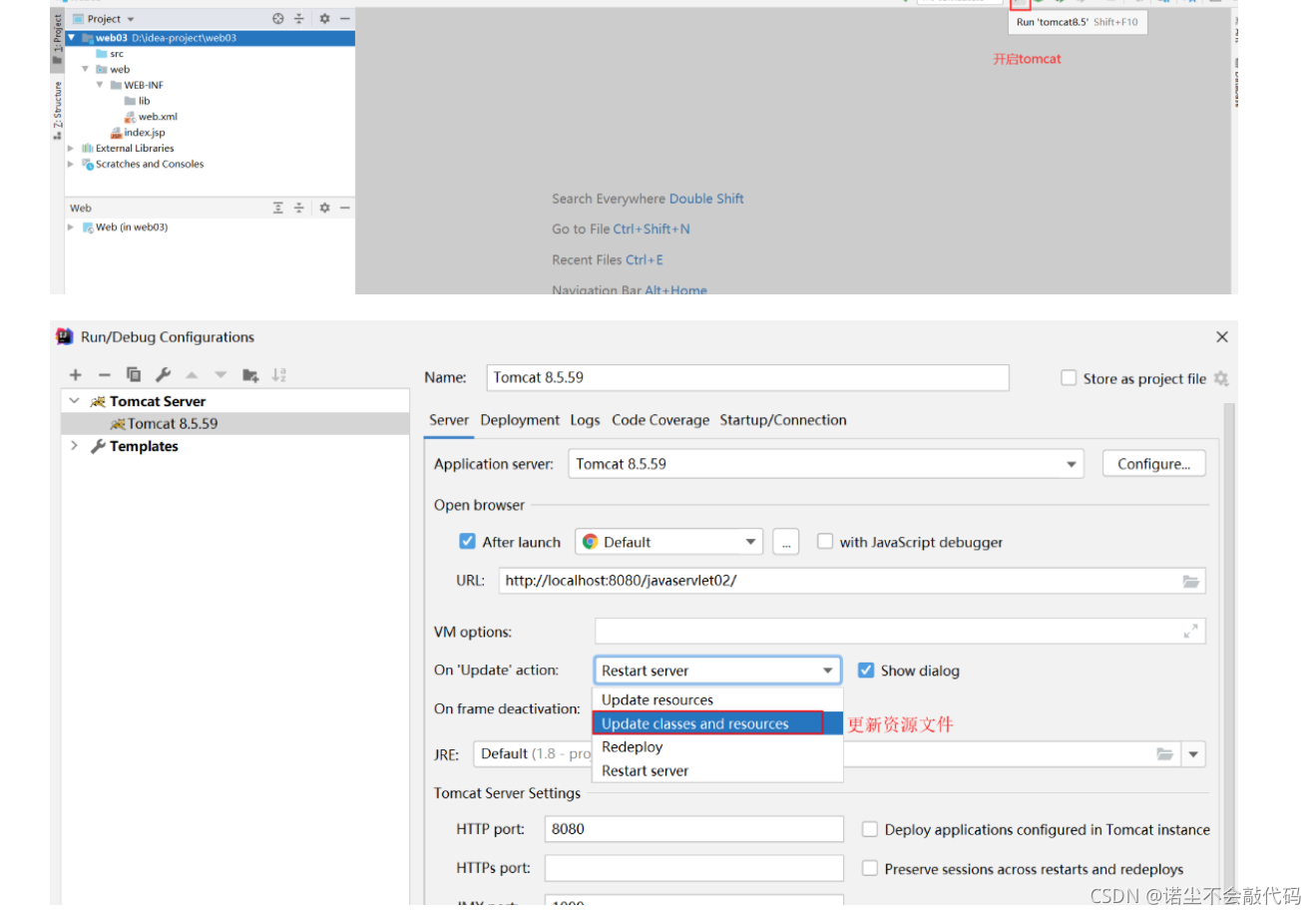Click the Name input field
Screen dimensions: 1316x914
[747, 377]
